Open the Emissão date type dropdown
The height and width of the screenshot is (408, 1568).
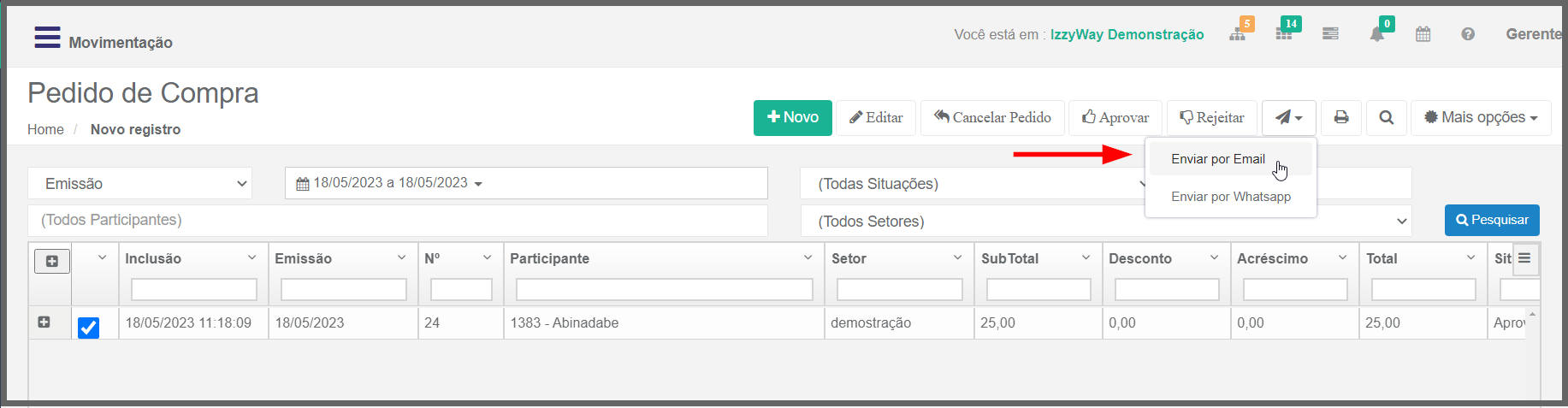pyautogui.click(x=140, y=183)
